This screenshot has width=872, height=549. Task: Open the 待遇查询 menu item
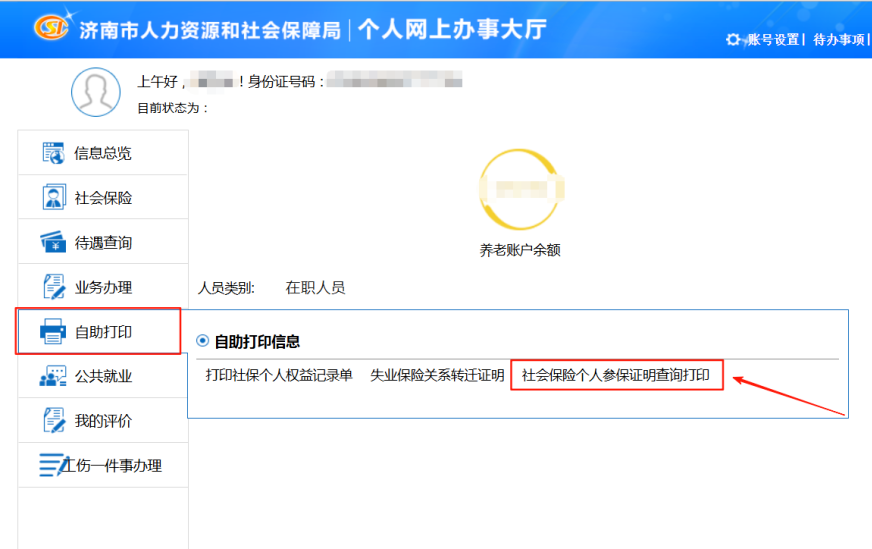pos(103,242)
